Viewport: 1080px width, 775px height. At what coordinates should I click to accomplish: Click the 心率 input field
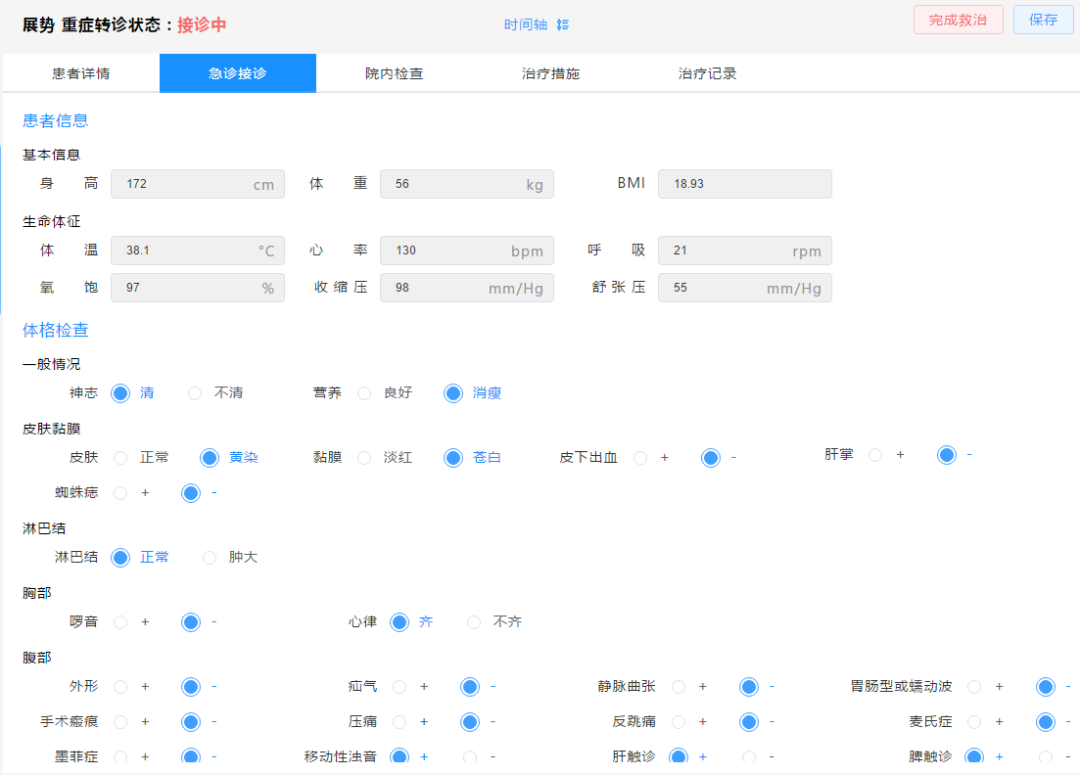coord(466,250)
